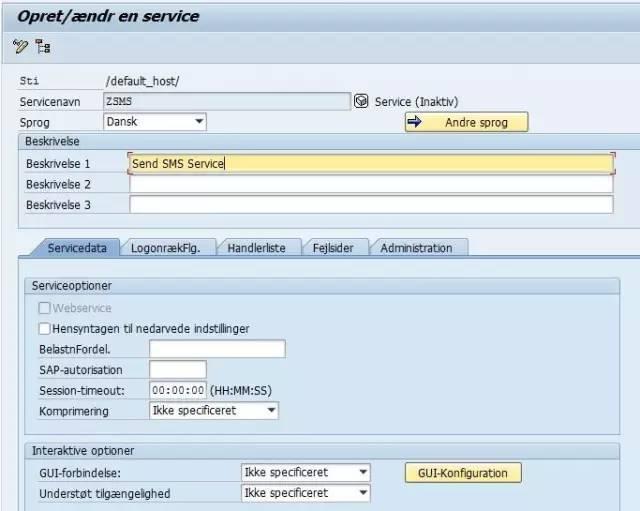The height and width of the screenshot is (511, 640).
Task: Click the Andre sprog button
Action: tap(467, 122)
